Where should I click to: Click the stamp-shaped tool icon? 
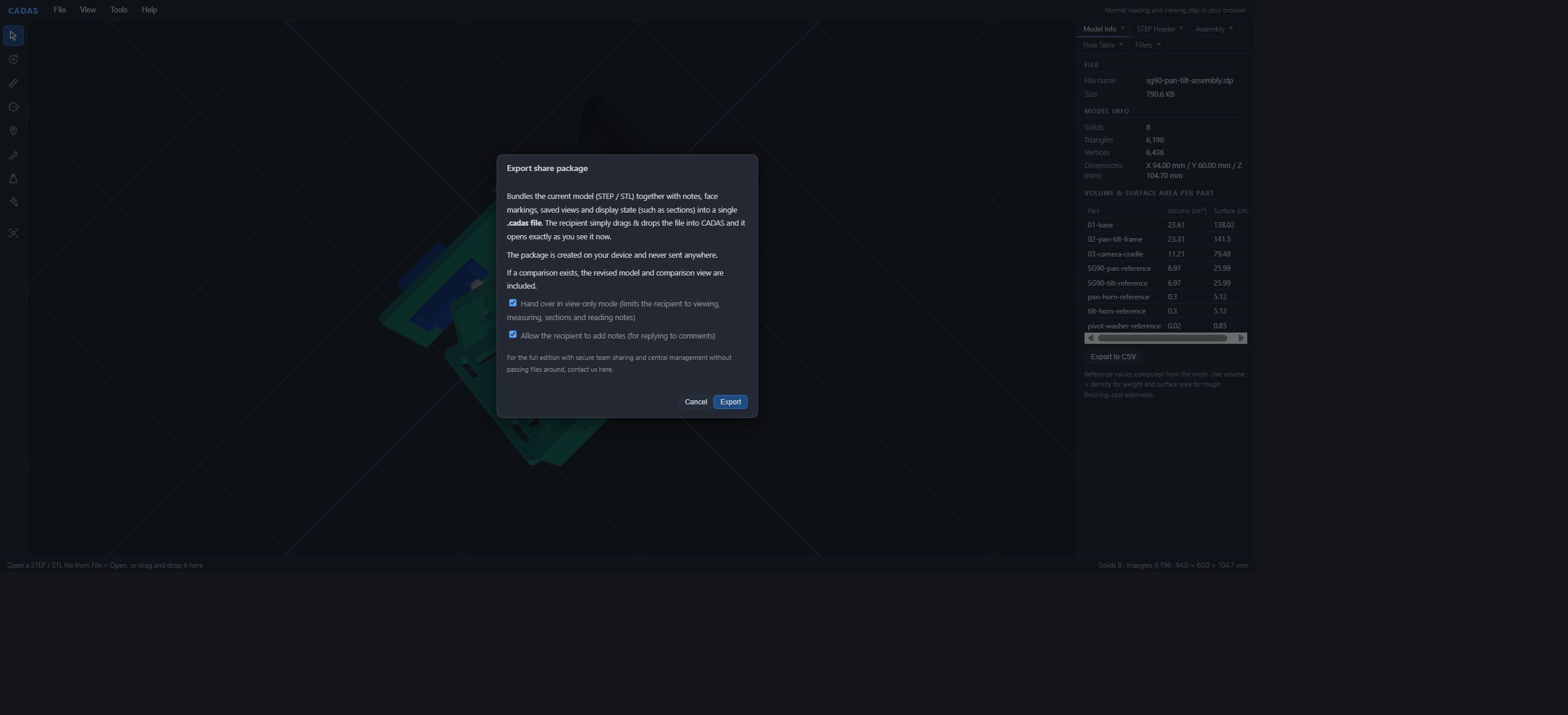[14, 179]
